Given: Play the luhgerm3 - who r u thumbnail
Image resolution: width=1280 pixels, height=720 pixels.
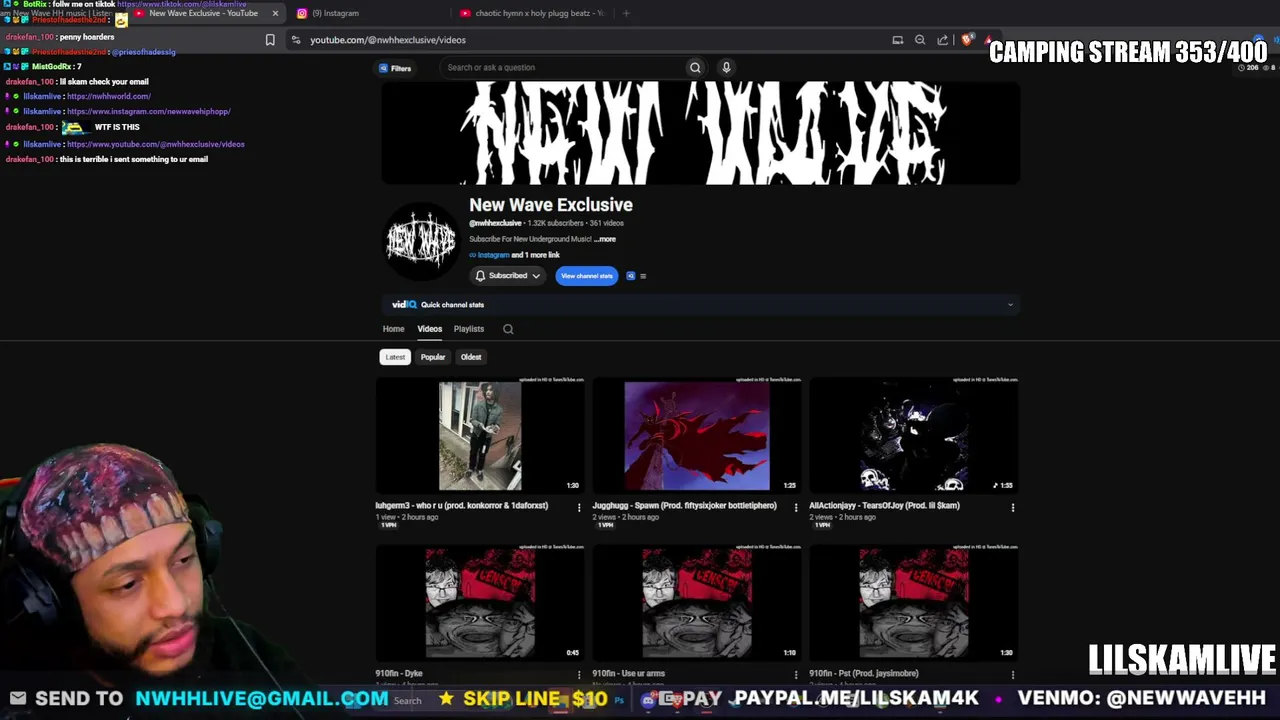Looking at the screenshot, I should click(480, 436).
